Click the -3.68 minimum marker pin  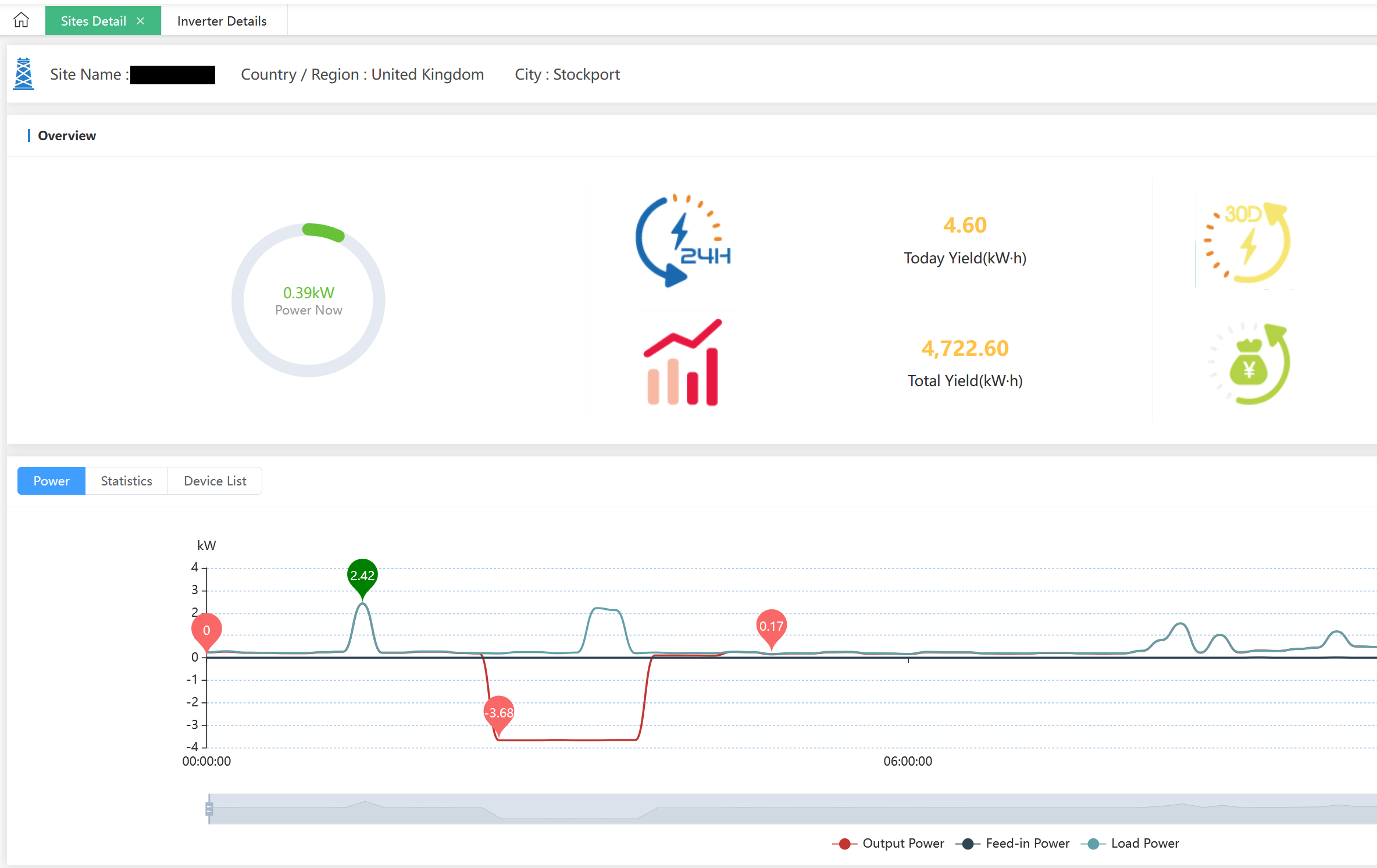[x=499, y=713]
